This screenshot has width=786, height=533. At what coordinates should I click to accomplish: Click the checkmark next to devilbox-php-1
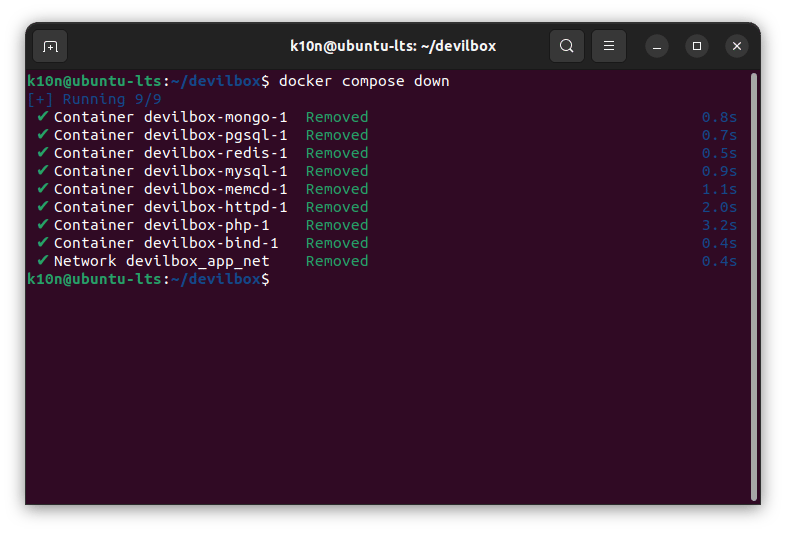point(42,225)
